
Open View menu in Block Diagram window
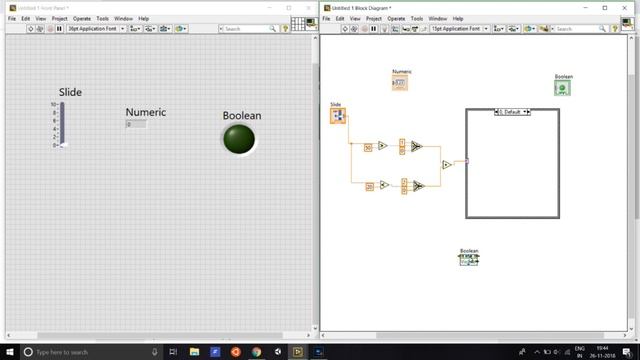[355, 19]
